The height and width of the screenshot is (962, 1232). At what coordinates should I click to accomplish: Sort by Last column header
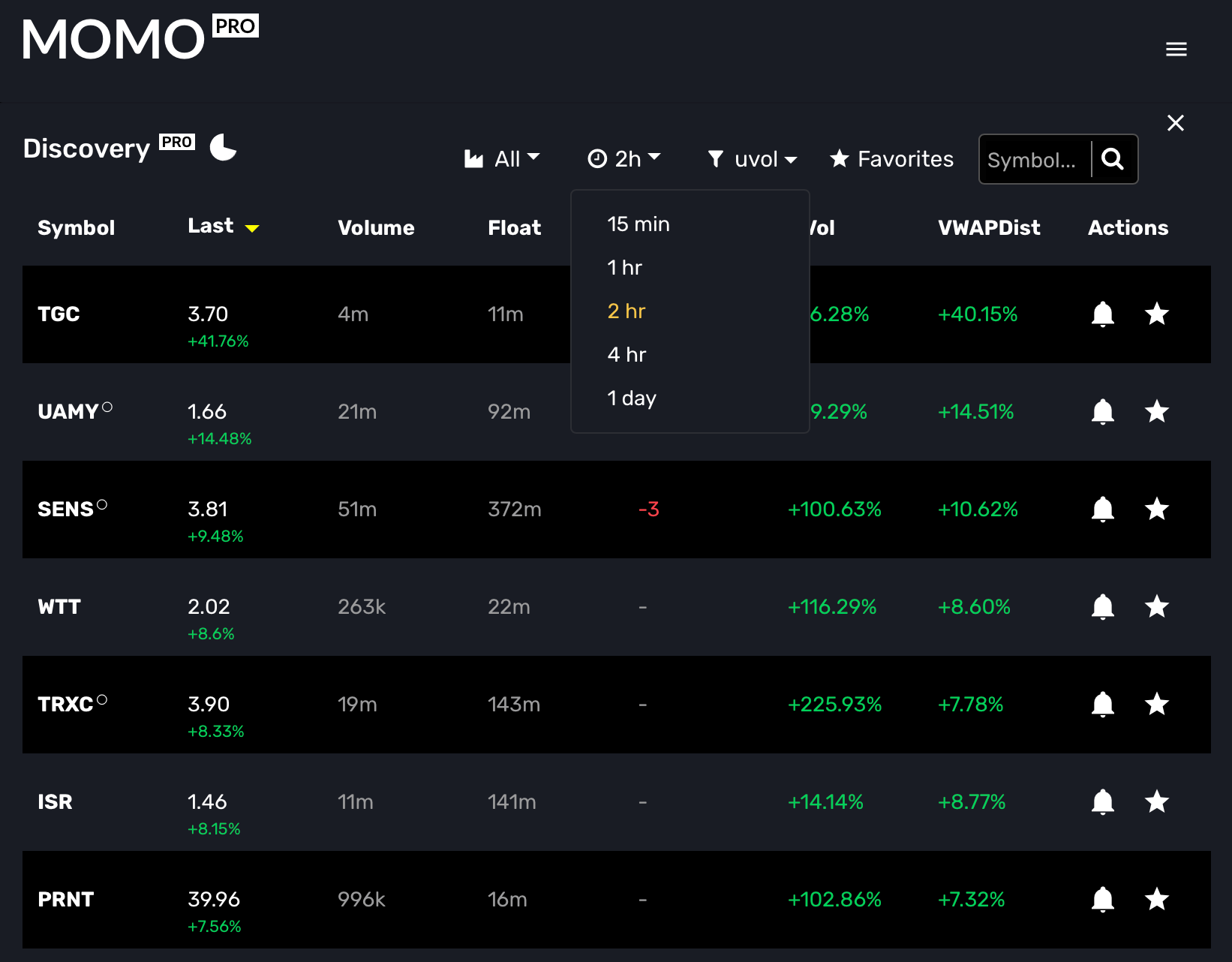pos(211,226)
